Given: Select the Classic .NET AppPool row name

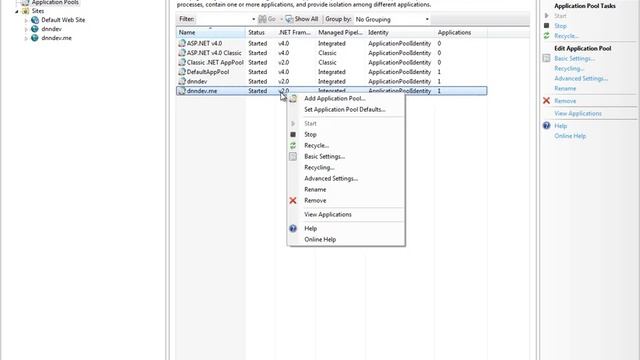Looking at the screenshot, I should (215, 62).
